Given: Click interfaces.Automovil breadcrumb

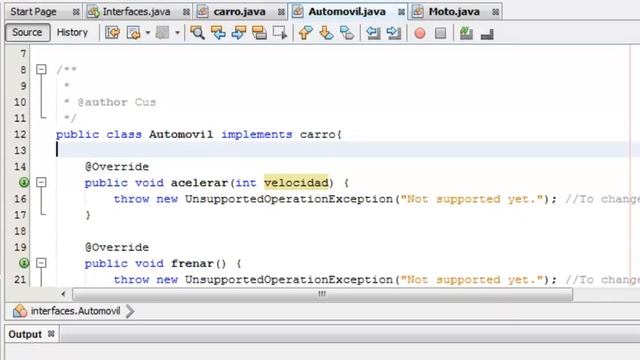Looking at the screenshot, I should click(x=76, y=311).
